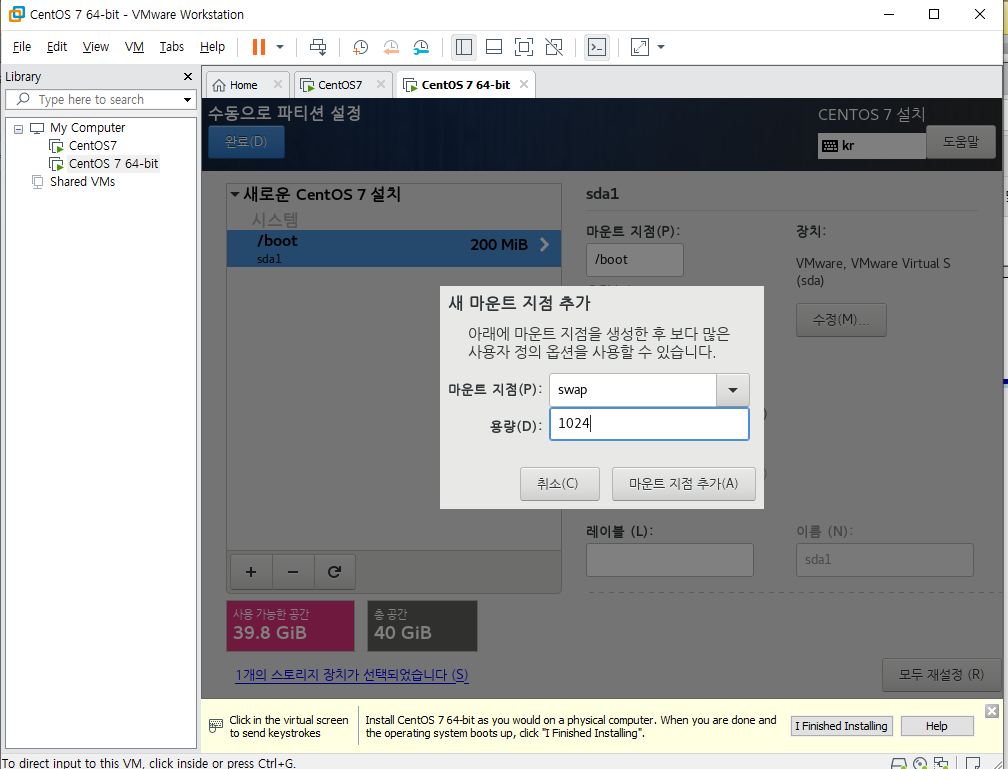Click the 수정(M)... modify button
Viewport: 1008px width, 769px height.
pyautogui.click(x=841, y=320)
